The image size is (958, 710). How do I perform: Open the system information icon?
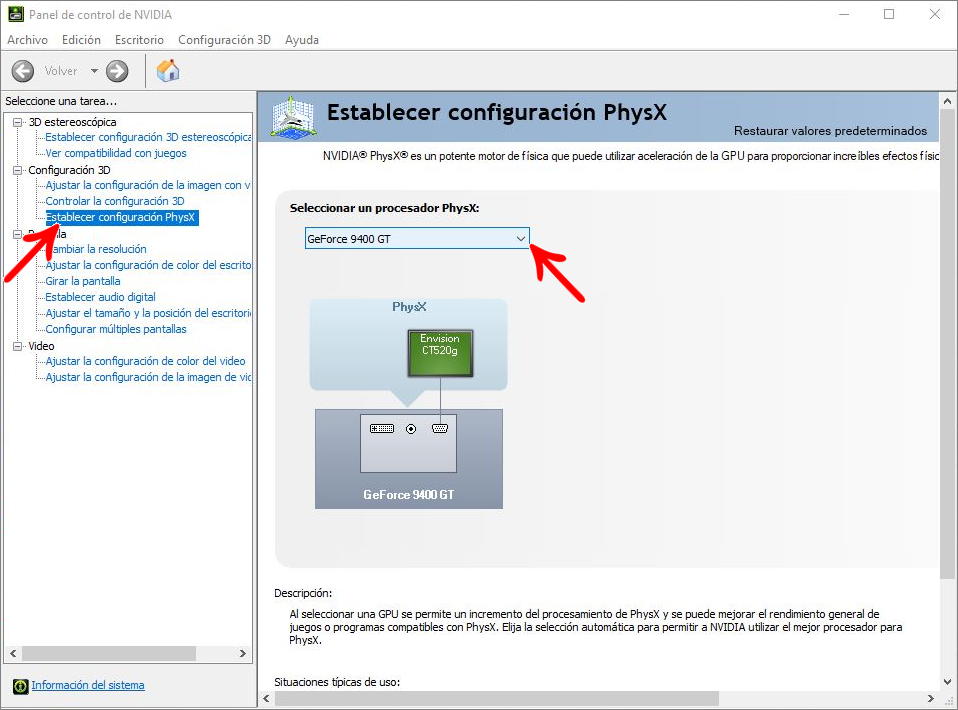[21, 686]
